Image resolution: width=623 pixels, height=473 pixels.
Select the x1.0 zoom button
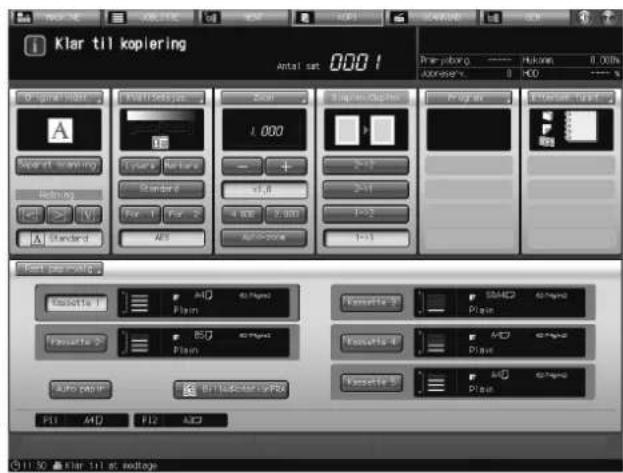pos(264,190)
